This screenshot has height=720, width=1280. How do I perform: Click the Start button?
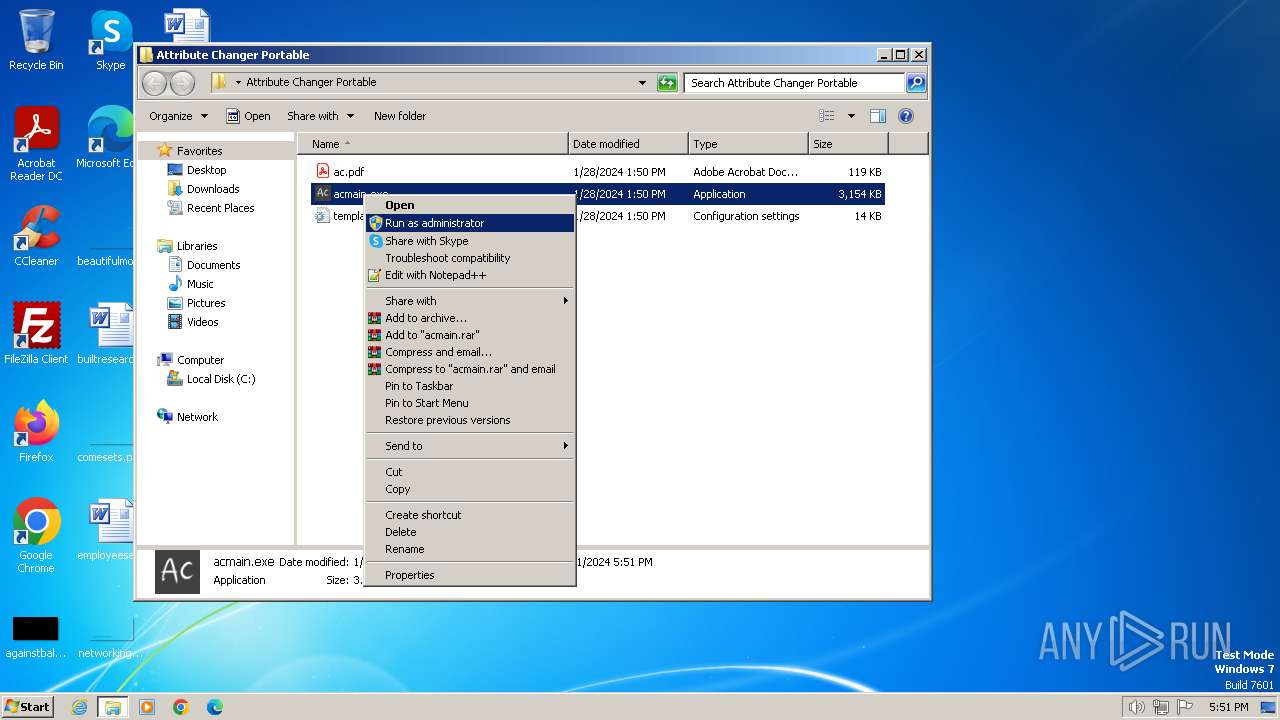28,707
